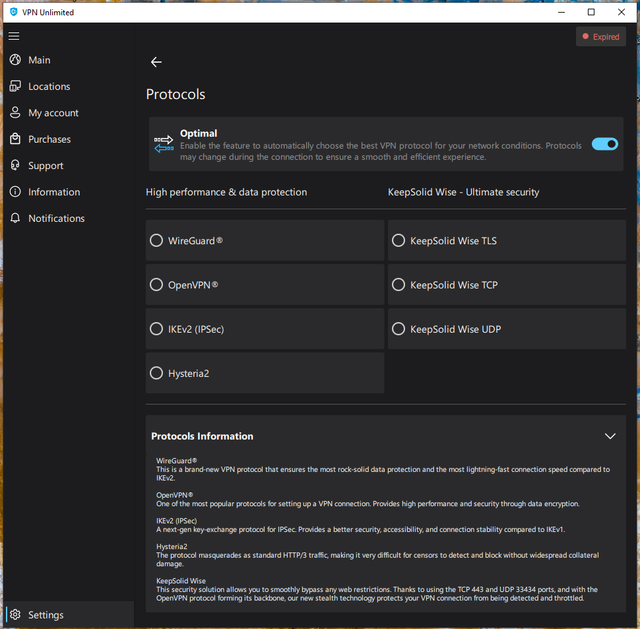640x629 pixels.
Task: Click the Main globe icon
Action: pos(15,60)
